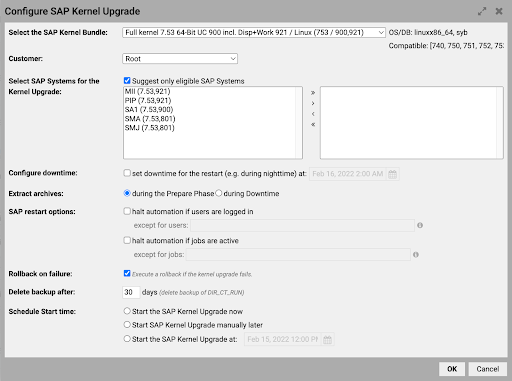Choose Start the SAP Kernel Upgrade at

click(x=127, y=339)
